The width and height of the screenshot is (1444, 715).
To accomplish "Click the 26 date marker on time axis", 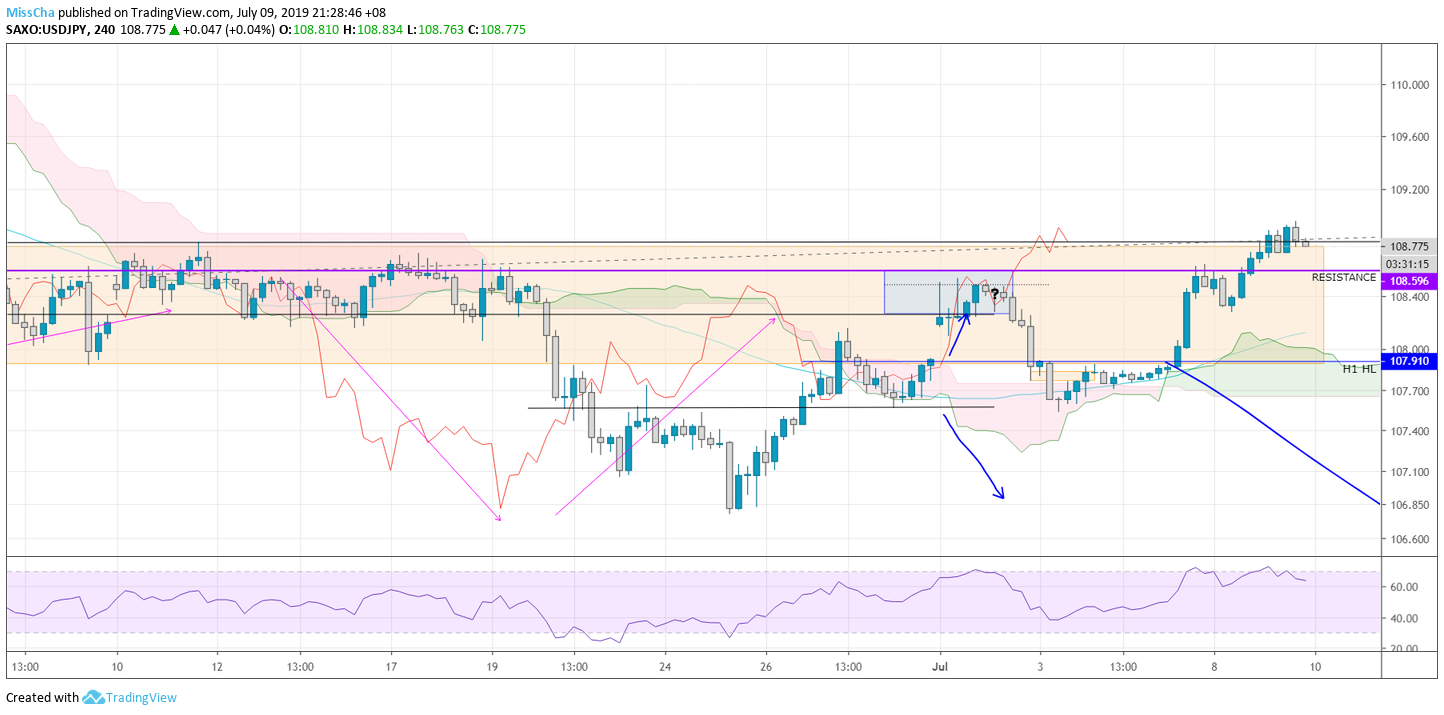I will click(x=766, y=666).
